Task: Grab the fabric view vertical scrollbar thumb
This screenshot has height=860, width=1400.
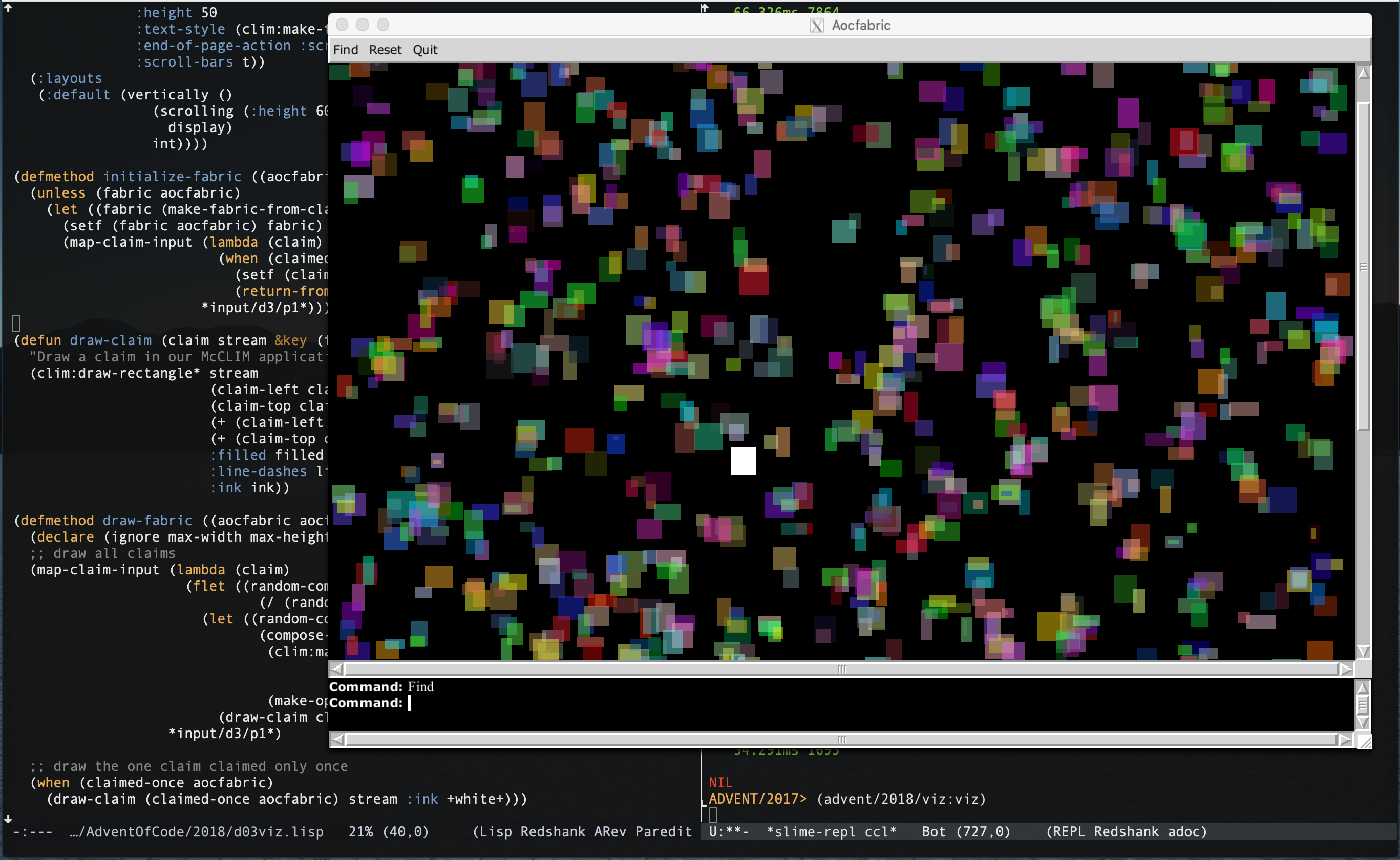Action: click(x=1363, y=267)
